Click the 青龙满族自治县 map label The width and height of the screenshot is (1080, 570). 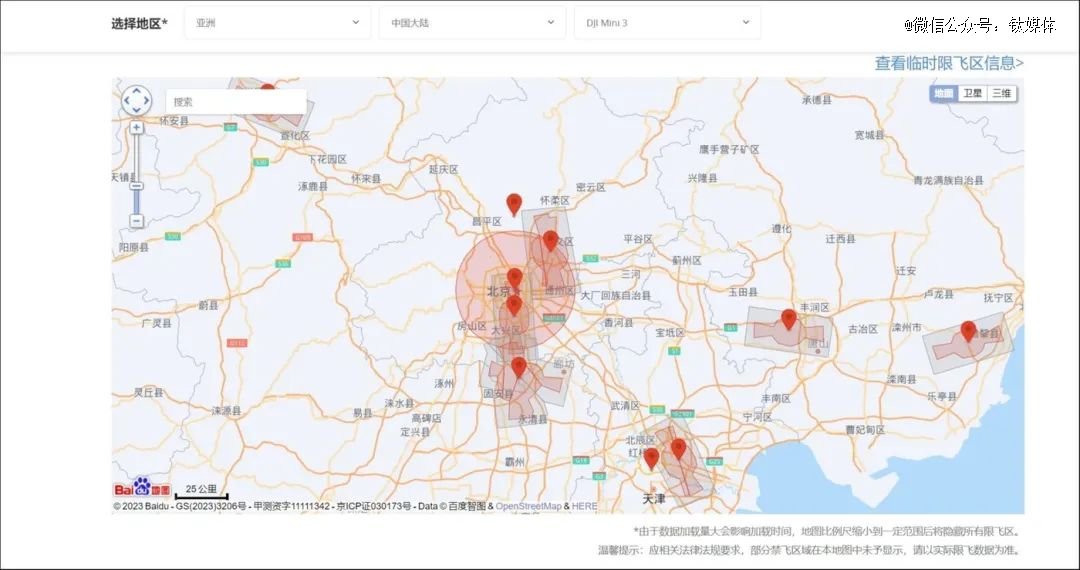pyautogui.click(x=948, y=180)
